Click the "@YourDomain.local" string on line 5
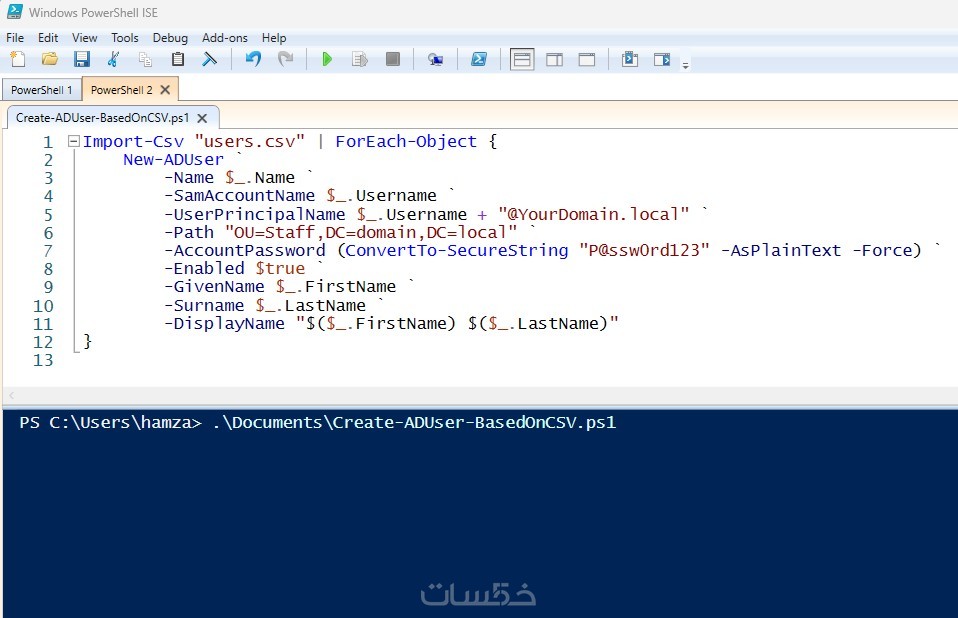The height and width of the screenshot is (618, 958). click(594, 214)
